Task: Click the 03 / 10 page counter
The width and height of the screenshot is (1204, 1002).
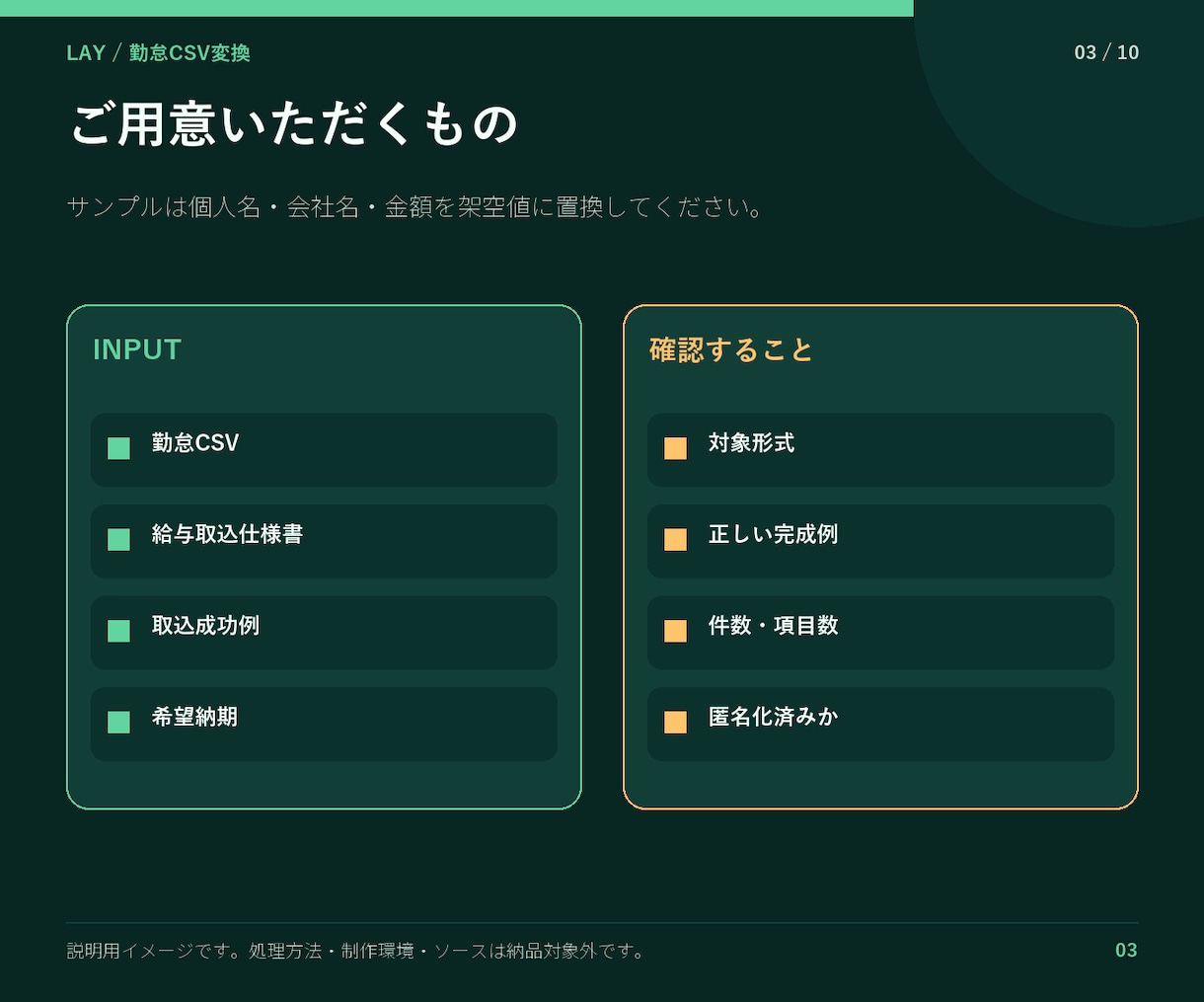Action: (1106, 52)
